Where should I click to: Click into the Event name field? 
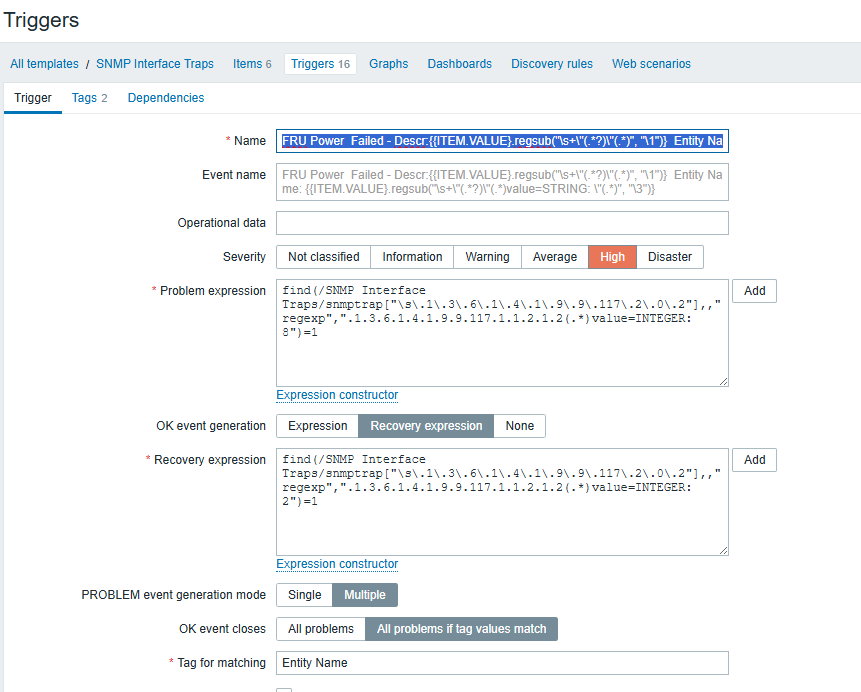tap(502, 182)
